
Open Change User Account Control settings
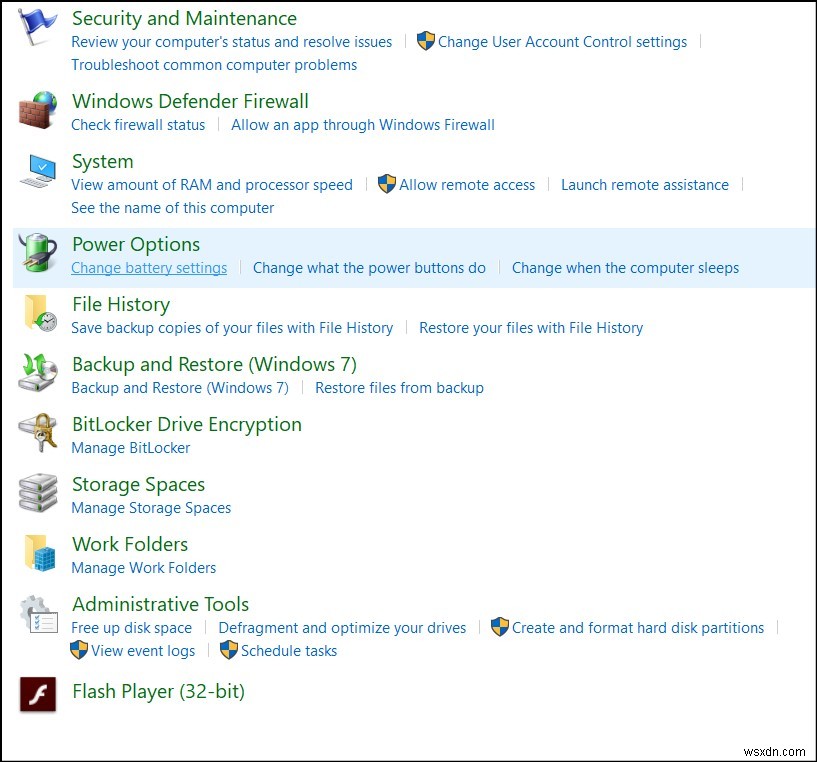563,42
